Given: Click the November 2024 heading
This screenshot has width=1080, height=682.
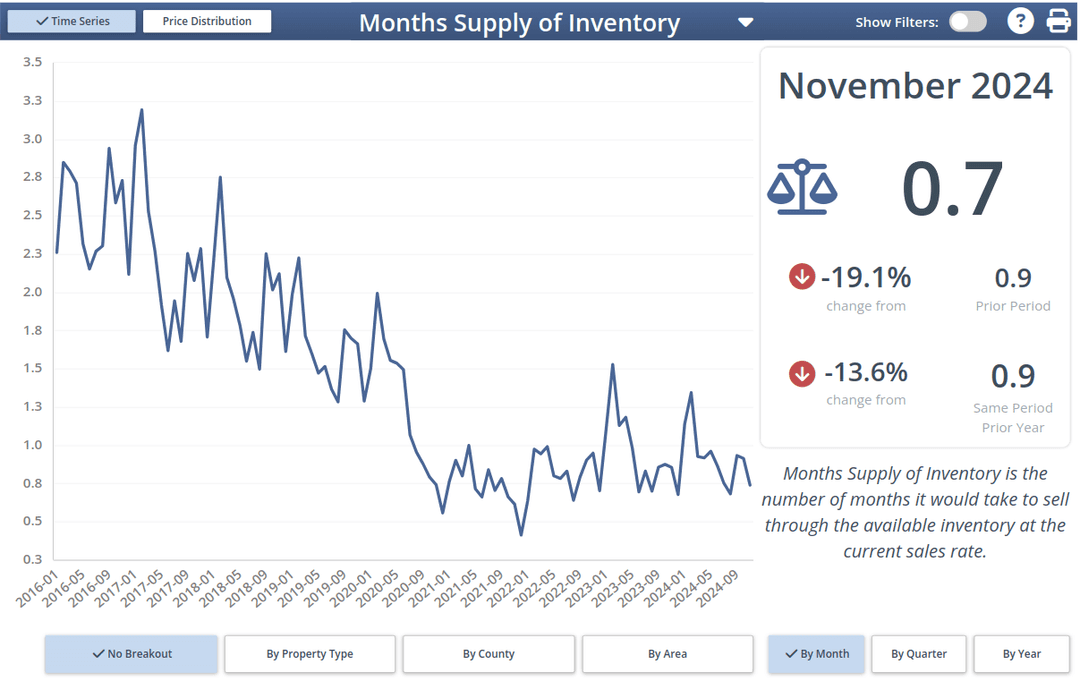Looking at the screenshot, I should tap(915, 86).
